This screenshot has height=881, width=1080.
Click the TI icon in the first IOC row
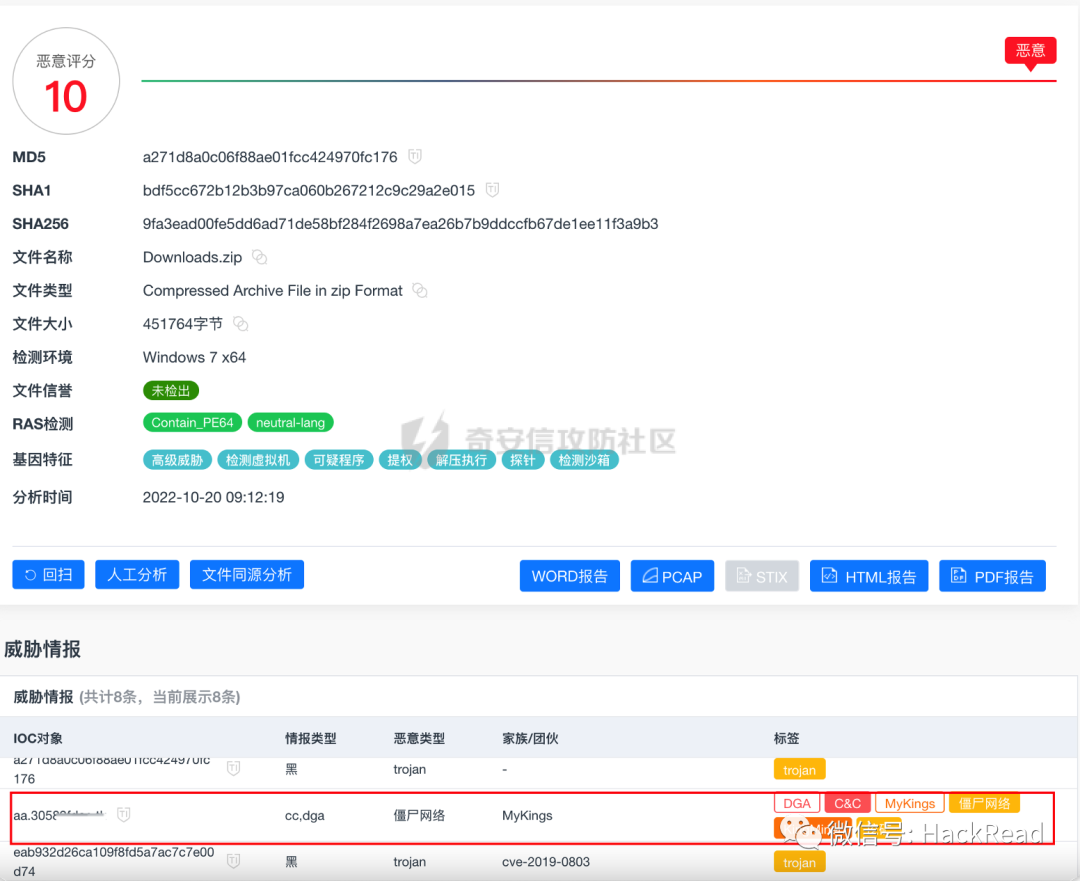pyautogui.click(x=233, y=768)
